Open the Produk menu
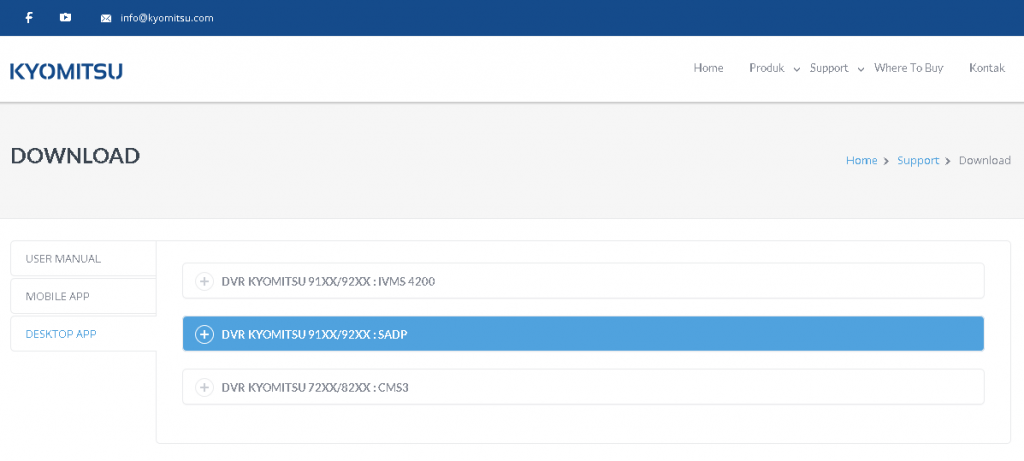The width and height of the screenshot is (1024, 461). 767,68
